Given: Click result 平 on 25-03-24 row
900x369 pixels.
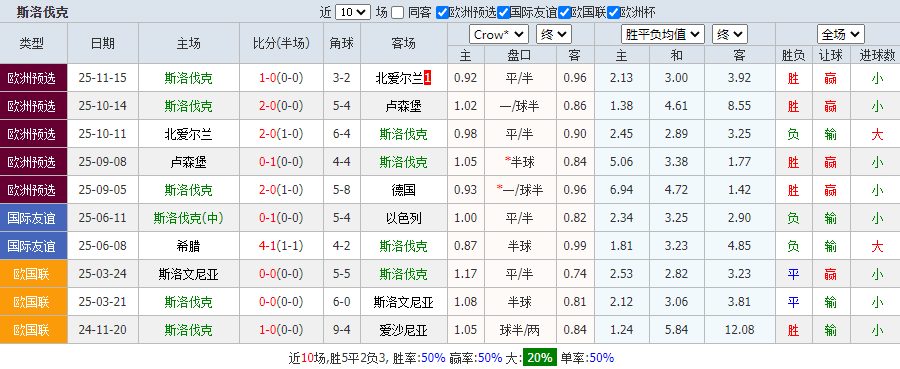Looking at the screenshot, I should 793,274.
